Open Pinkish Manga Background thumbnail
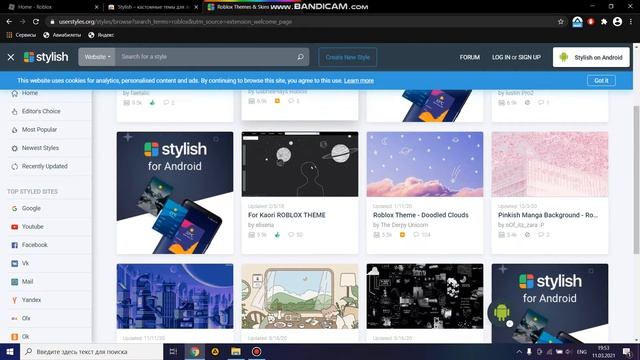 [550, 164]
